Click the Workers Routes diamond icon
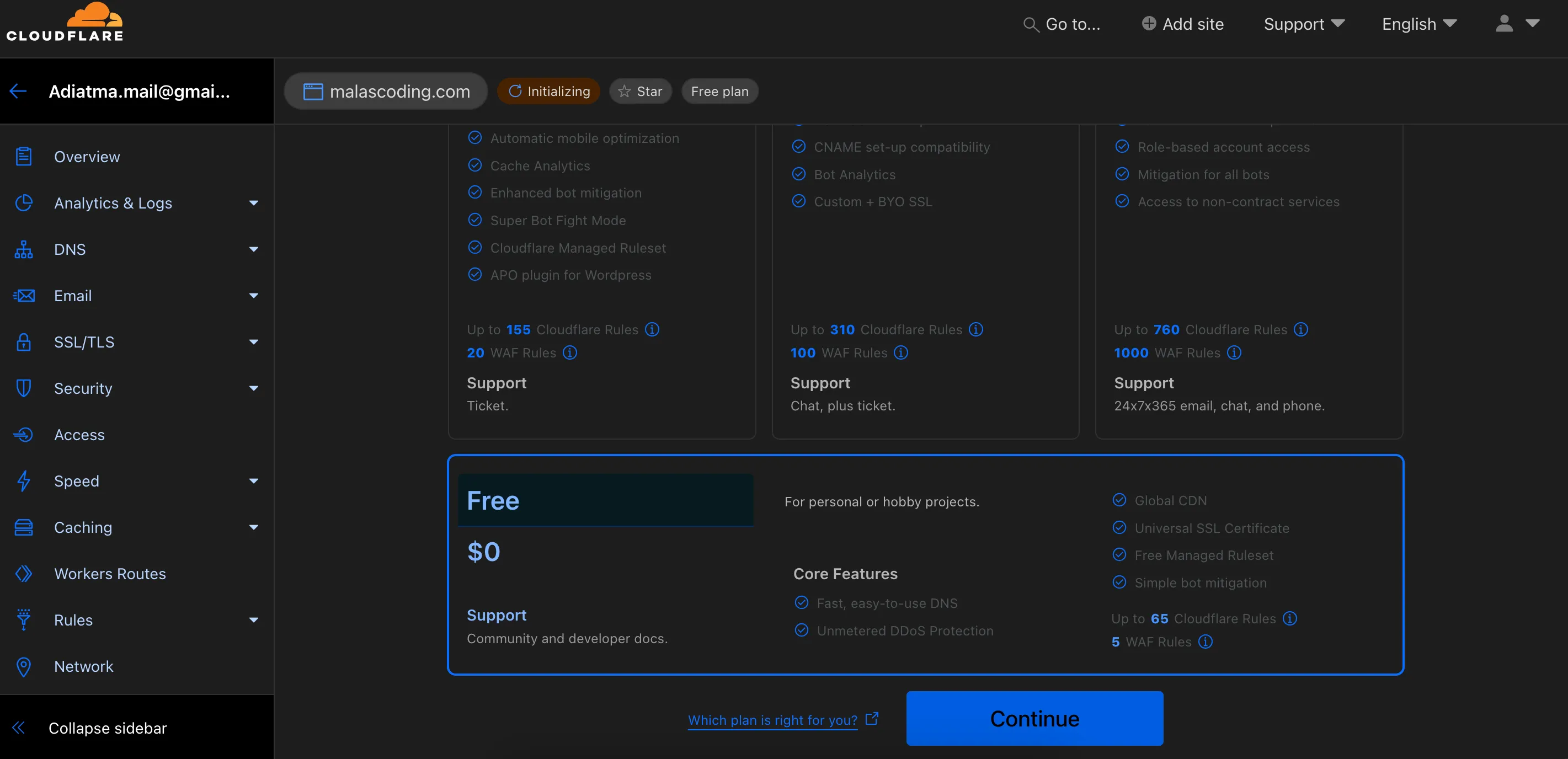Screen dimensions: 1568x759 point(24,573)
